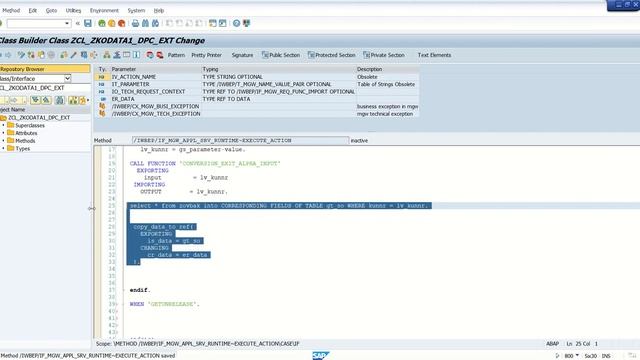Open the Protected Section button
Screen dimensions: 640x360
tap(331, 55)
